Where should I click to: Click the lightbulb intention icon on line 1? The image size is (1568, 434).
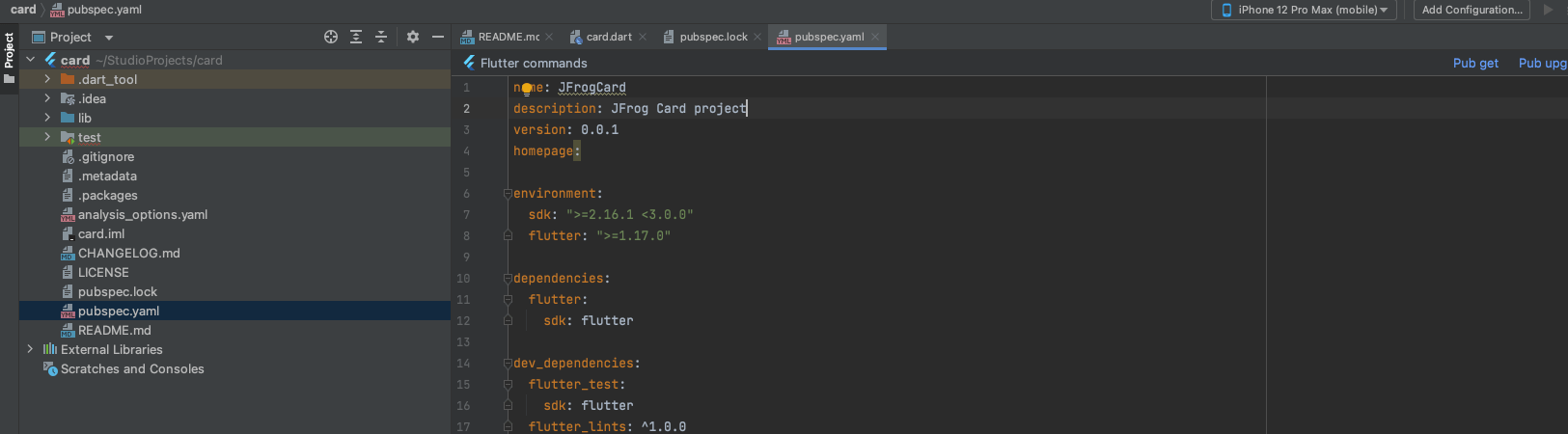click(527, 88)
